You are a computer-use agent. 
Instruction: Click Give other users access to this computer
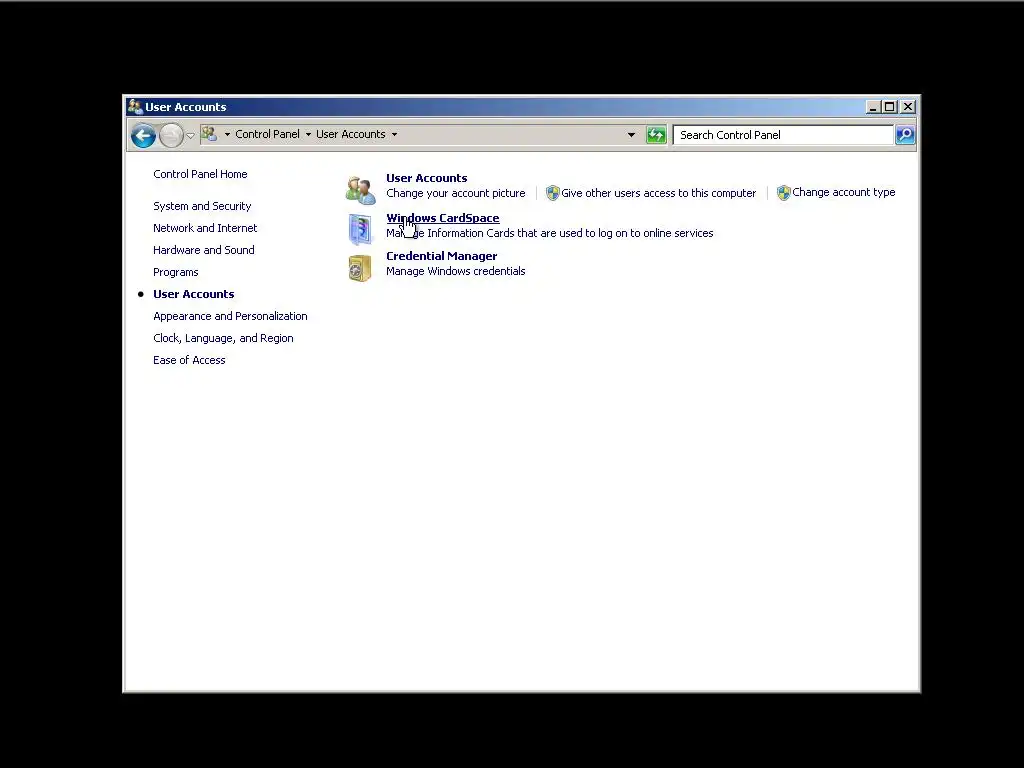tap(658, 193)
